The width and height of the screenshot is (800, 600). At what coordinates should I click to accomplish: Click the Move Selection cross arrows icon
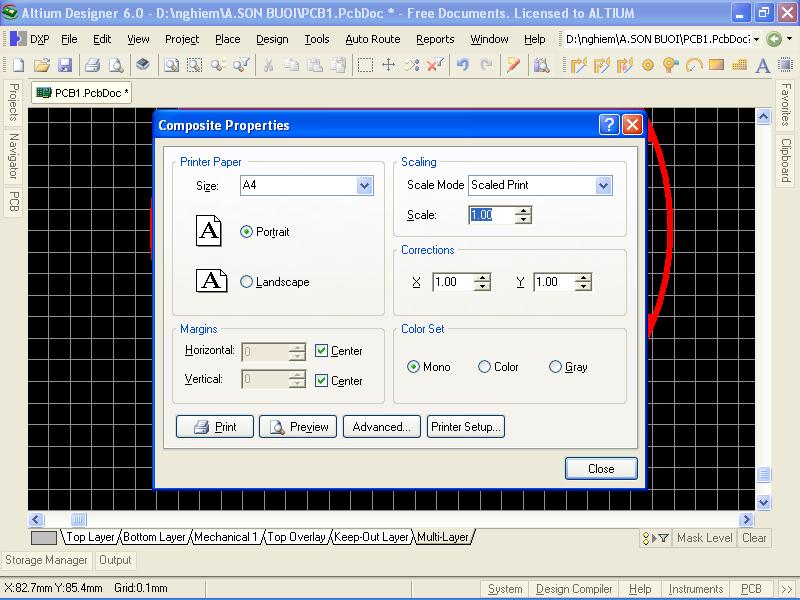[388, 65]
